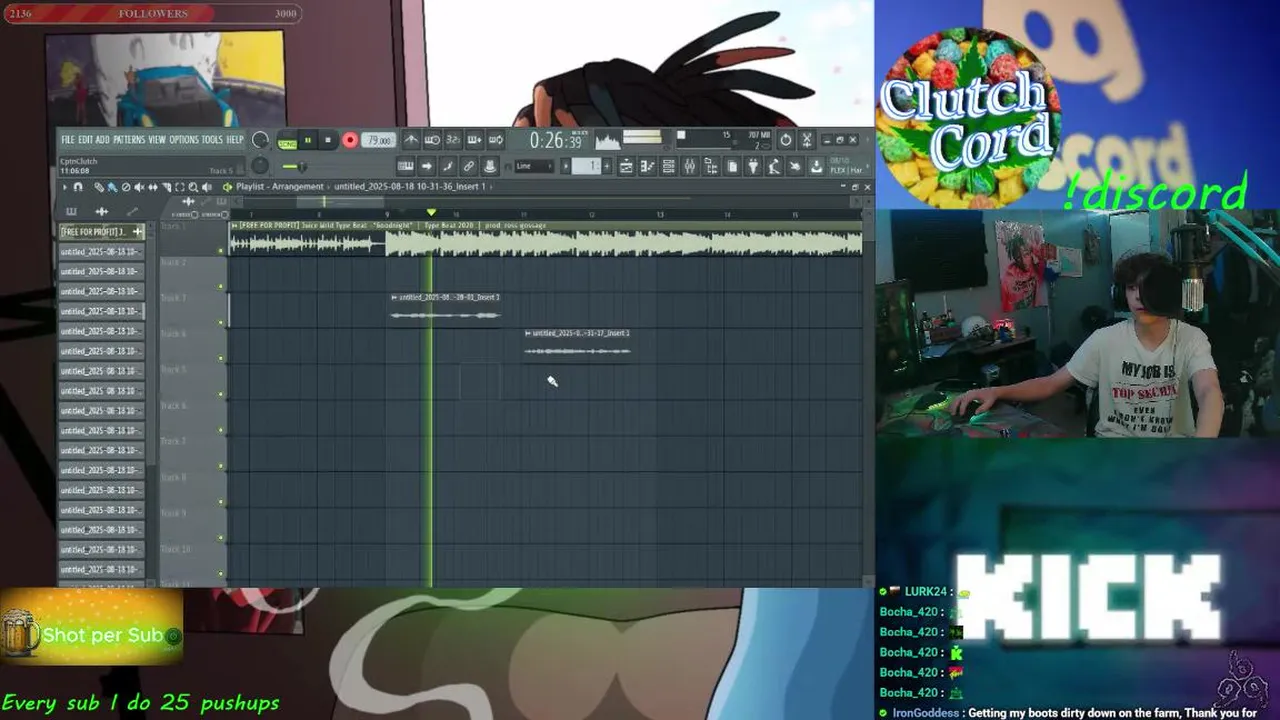Select the Playlist mute tool
Viewport: 1280px width, 720px height.
[139, 186]
